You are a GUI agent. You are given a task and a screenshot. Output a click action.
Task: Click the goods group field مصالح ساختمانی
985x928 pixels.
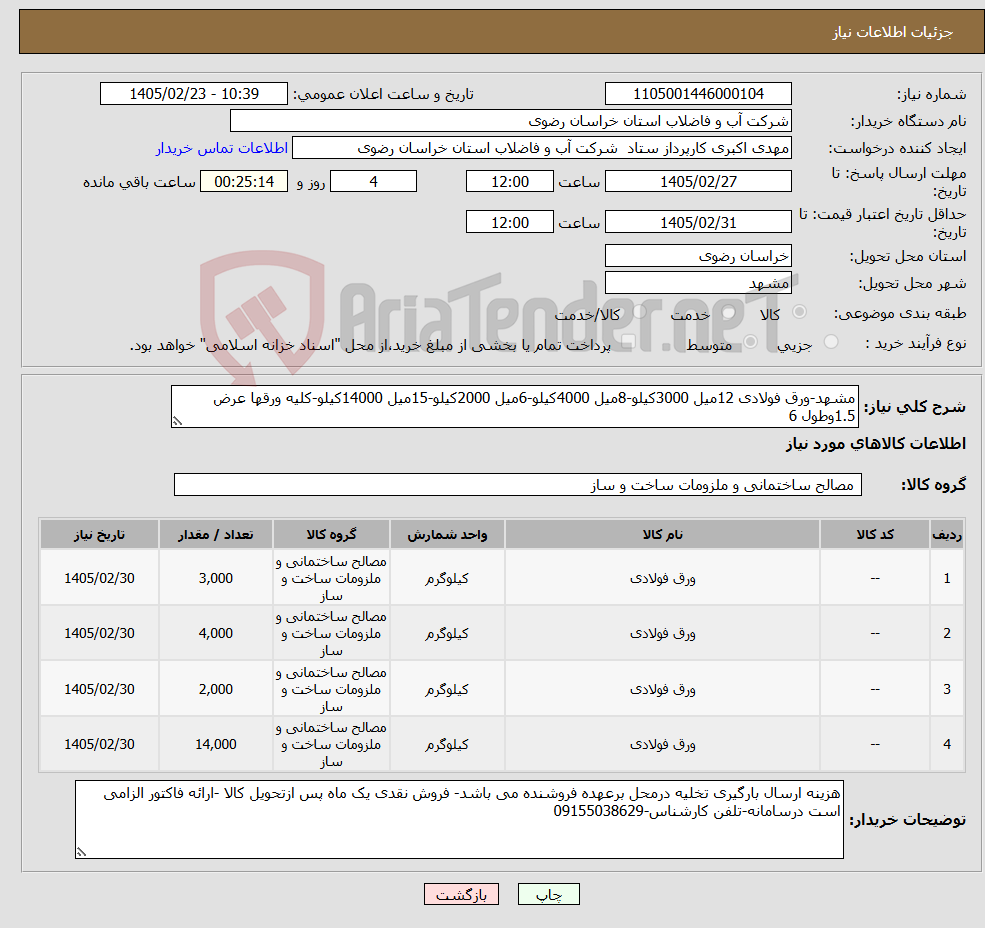[518, 484]
